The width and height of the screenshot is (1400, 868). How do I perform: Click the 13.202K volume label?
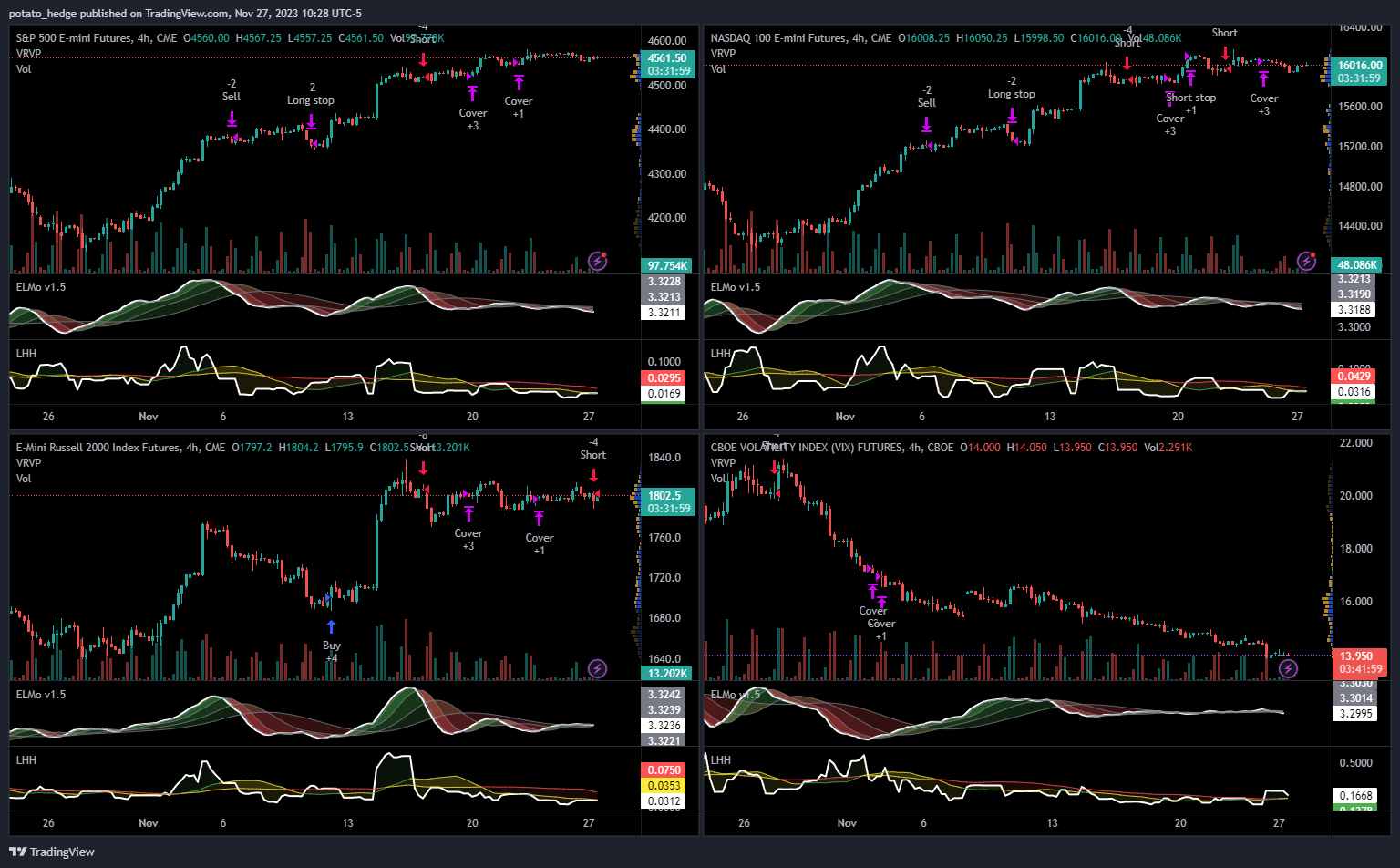tap(668, 674)
